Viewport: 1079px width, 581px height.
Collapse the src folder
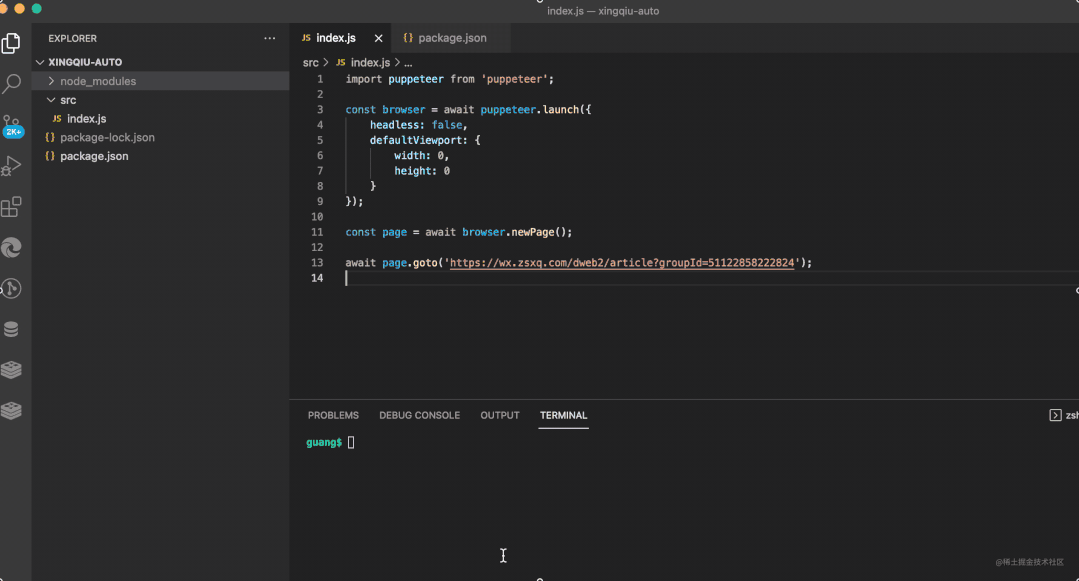coord(51,100)
